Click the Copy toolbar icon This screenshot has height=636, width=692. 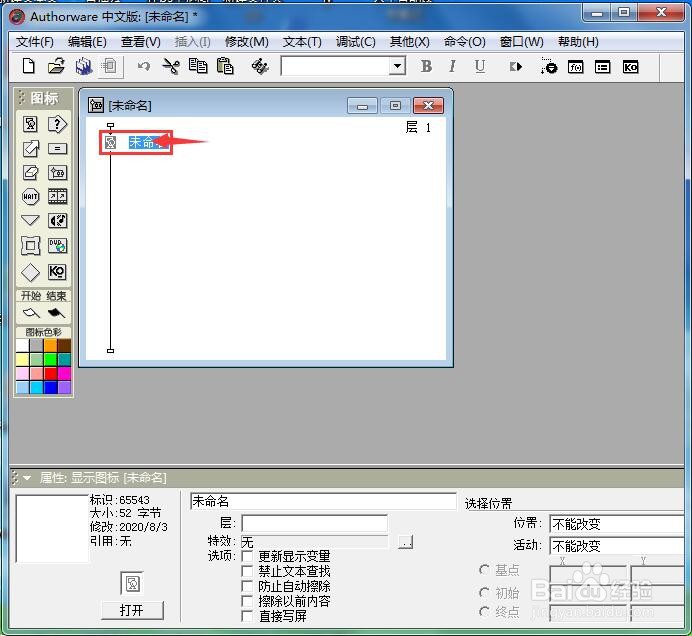pyautogui.click(x=198, y=66)
